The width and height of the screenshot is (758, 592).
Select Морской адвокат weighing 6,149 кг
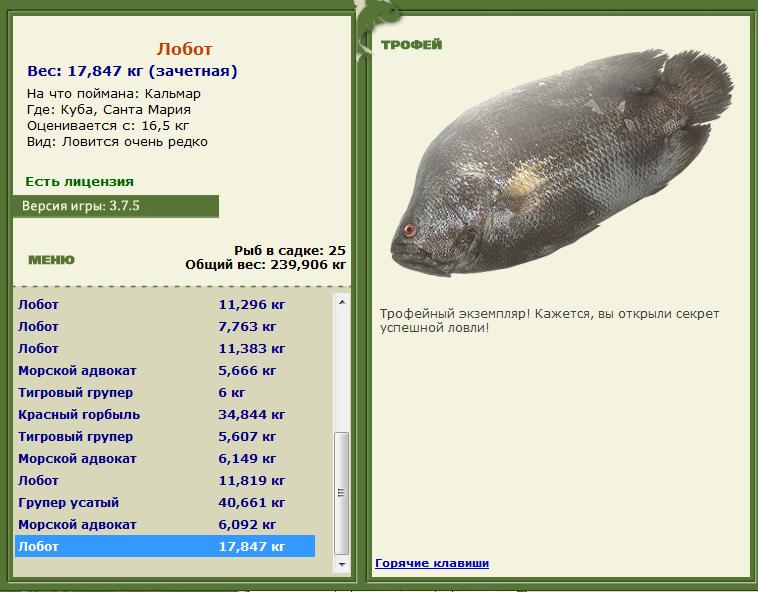[x=165, y=459]
